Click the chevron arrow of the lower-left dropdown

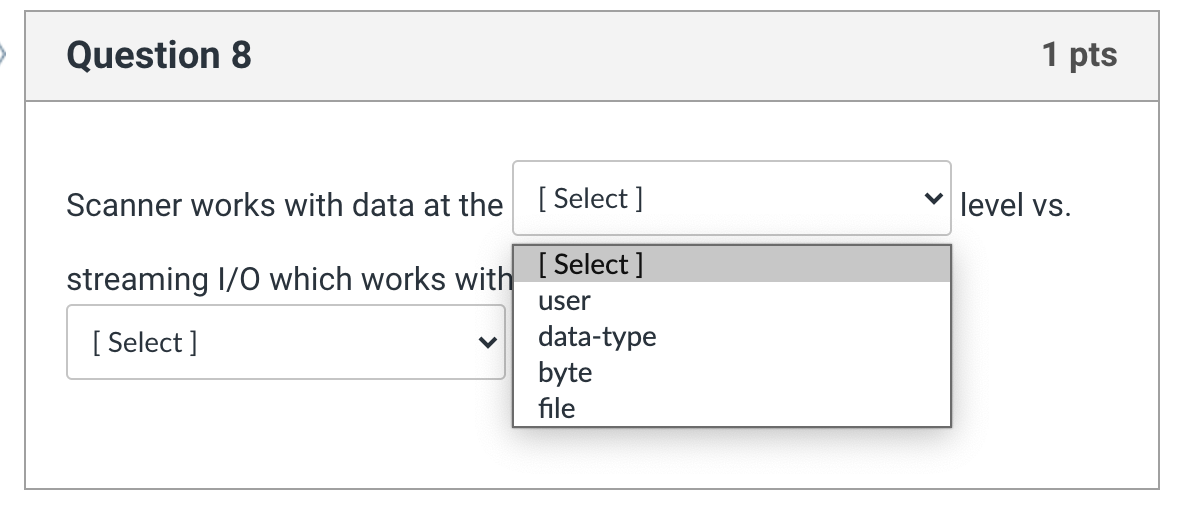487,342
